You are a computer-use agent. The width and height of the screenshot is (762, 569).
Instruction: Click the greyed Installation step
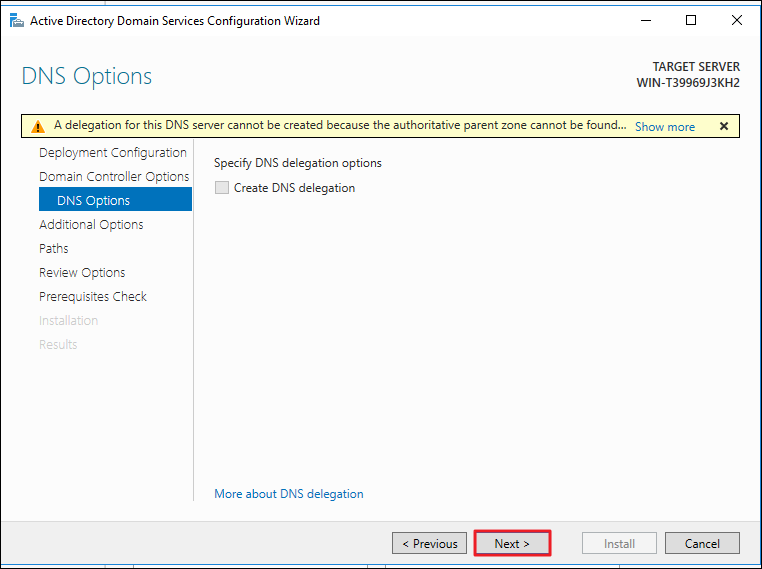[x=69, y=320]
